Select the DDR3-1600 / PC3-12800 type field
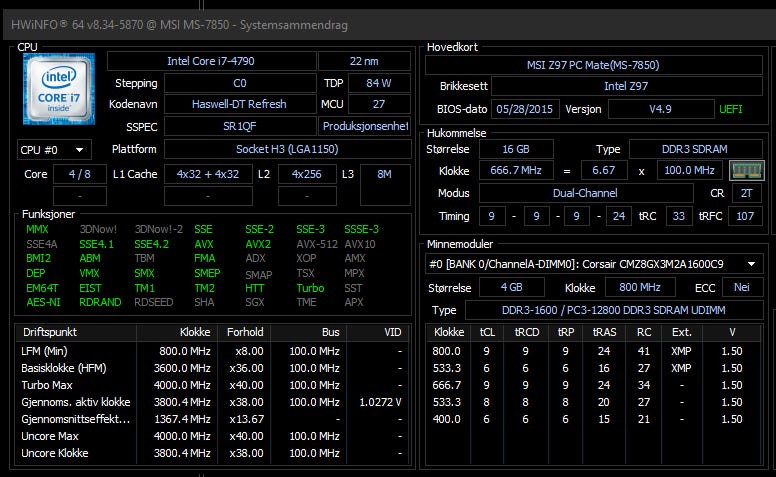The image size is (776, 477). 614,310
